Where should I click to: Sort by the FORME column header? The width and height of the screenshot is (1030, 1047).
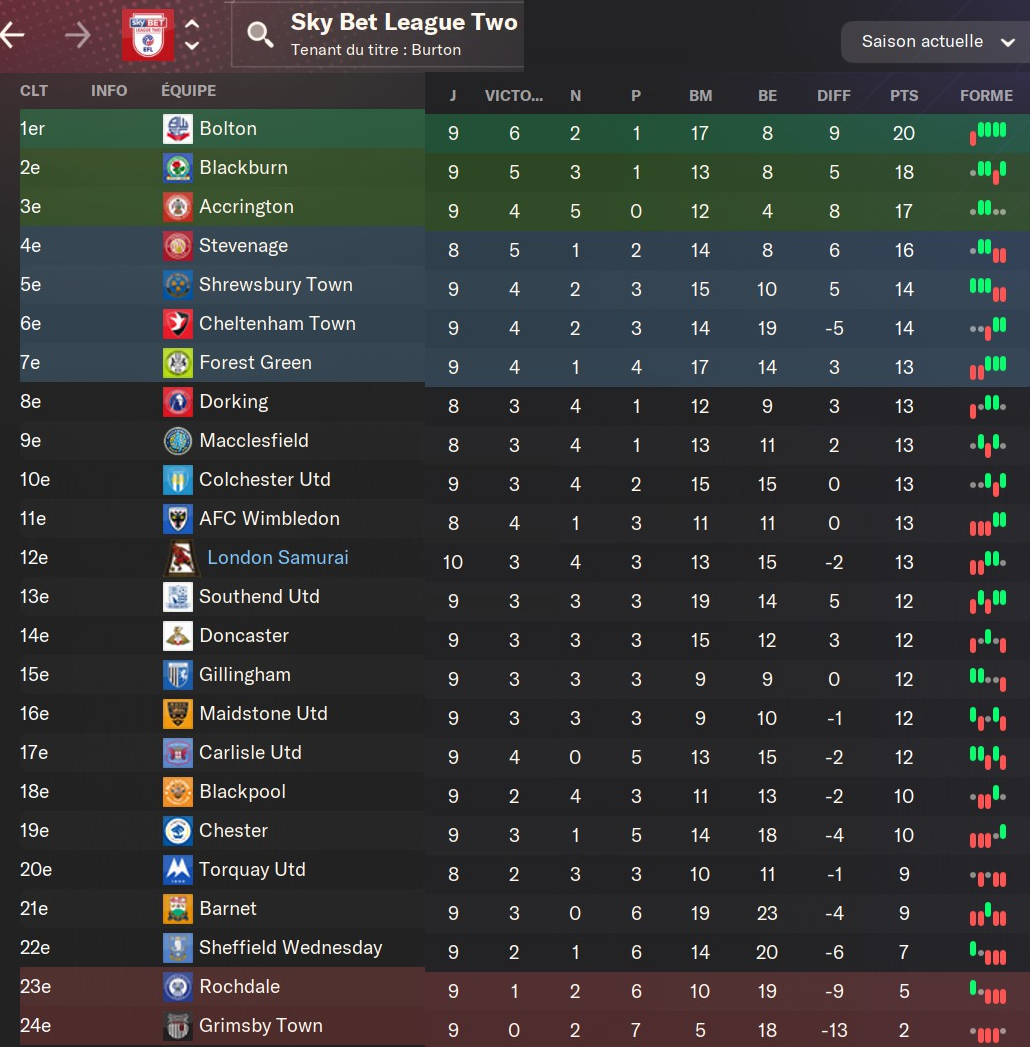986,96
